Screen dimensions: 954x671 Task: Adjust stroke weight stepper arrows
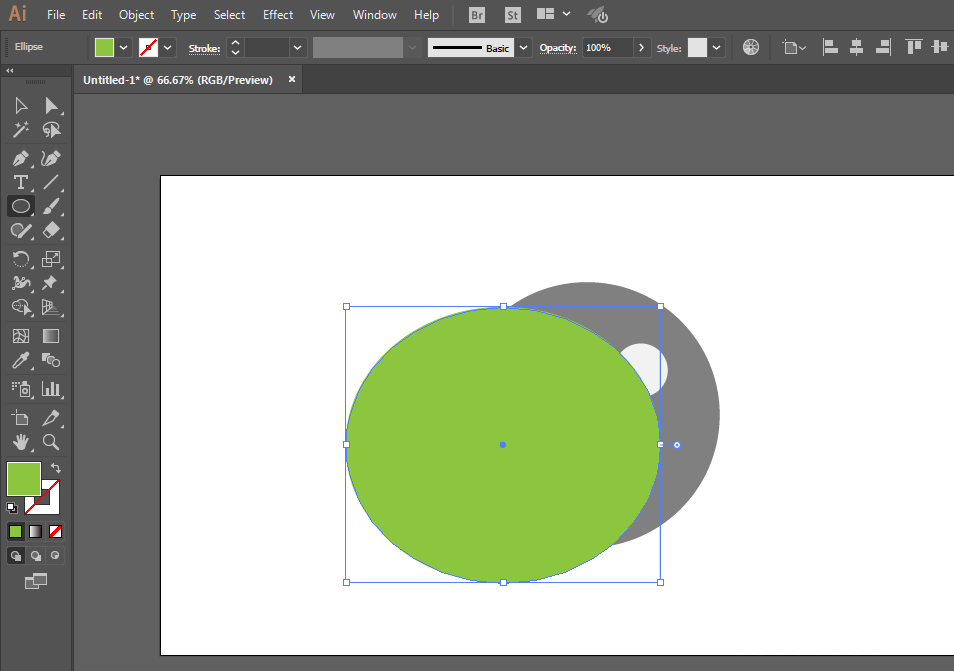point(235,47)
